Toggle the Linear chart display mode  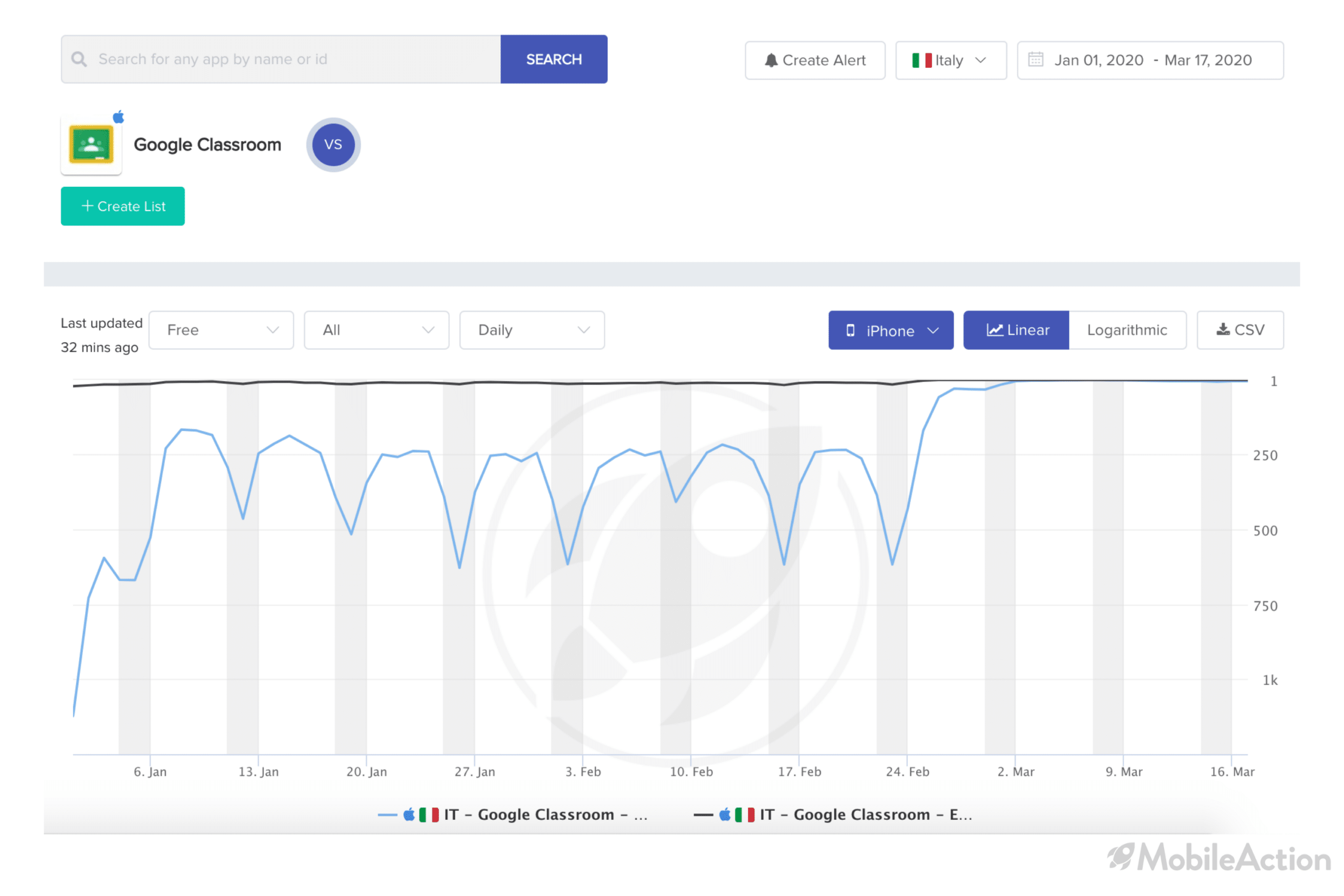tap(1015, 329)
